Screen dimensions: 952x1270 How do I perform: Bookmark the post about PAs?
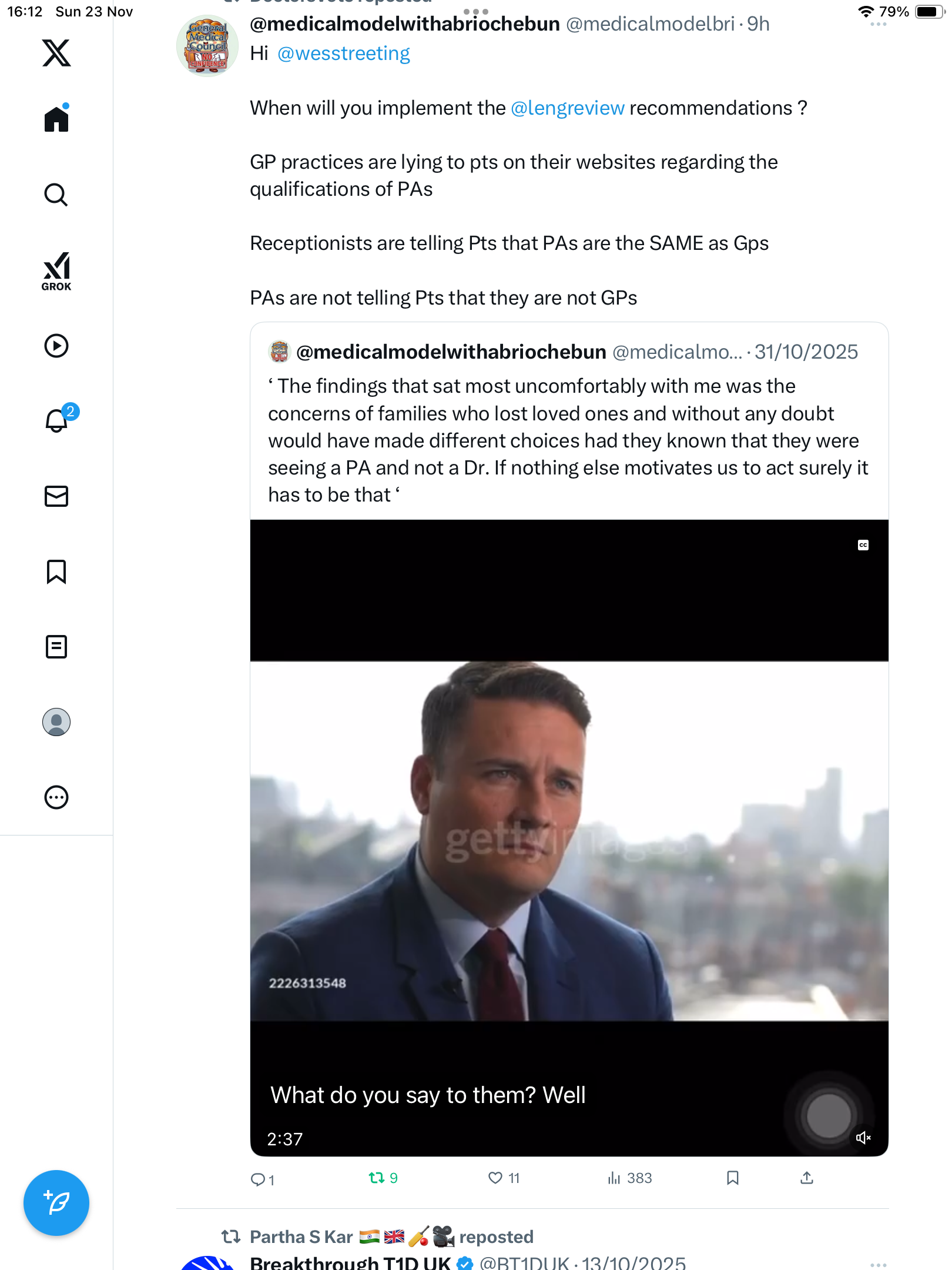[x=732, y=1178]
